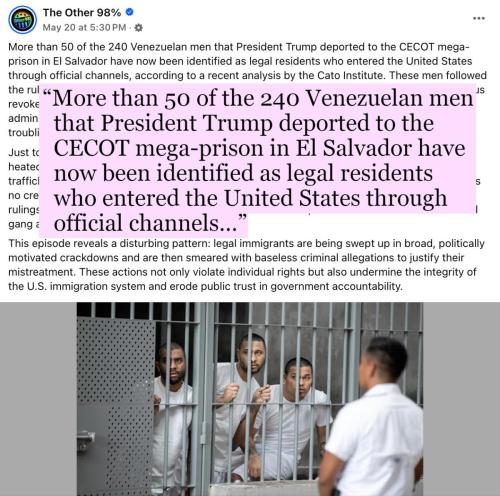
Task: Click the pink highlighted quote overlay
Action: 257,160
